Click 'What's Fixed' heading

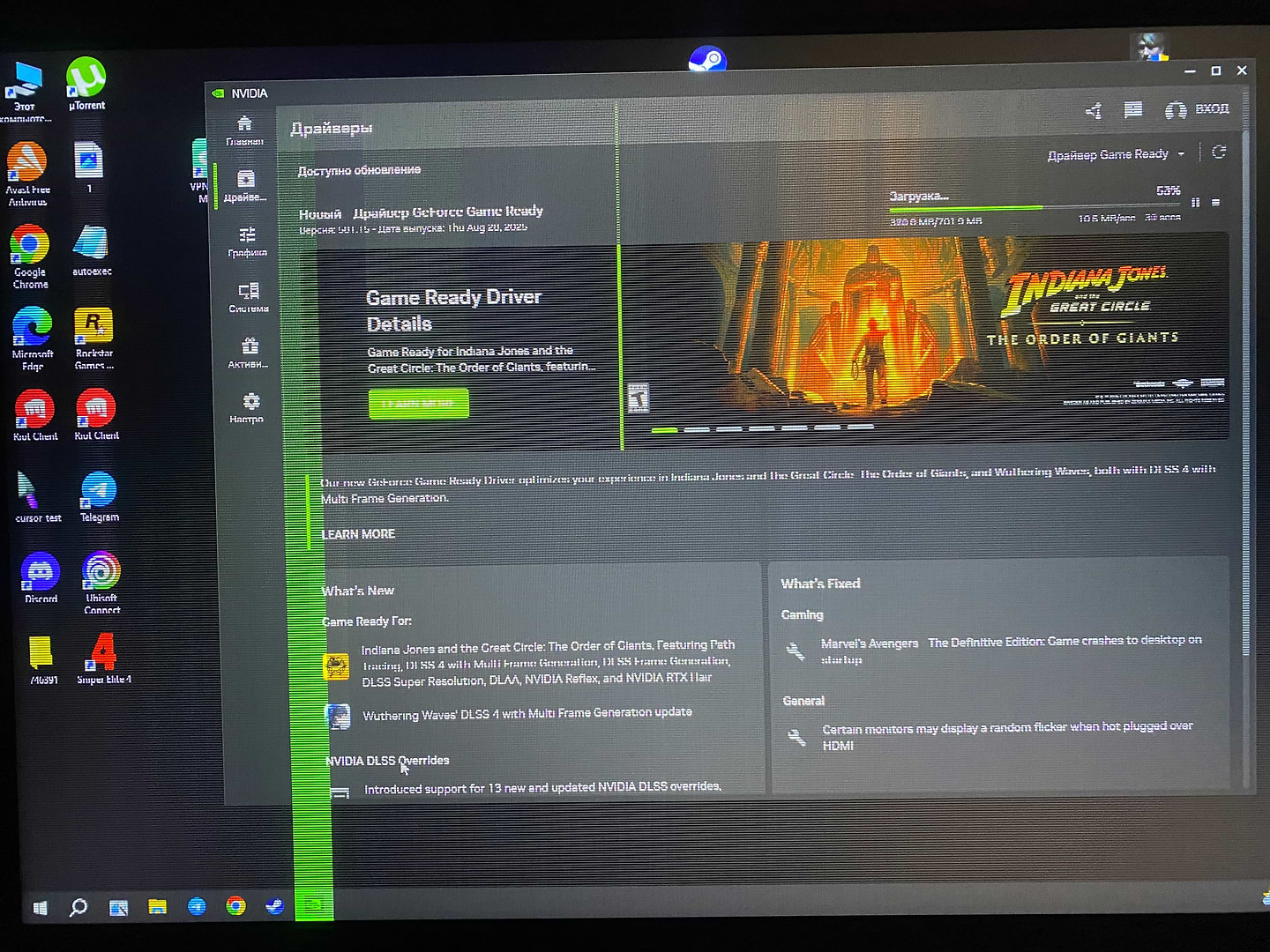click(820, 584)
